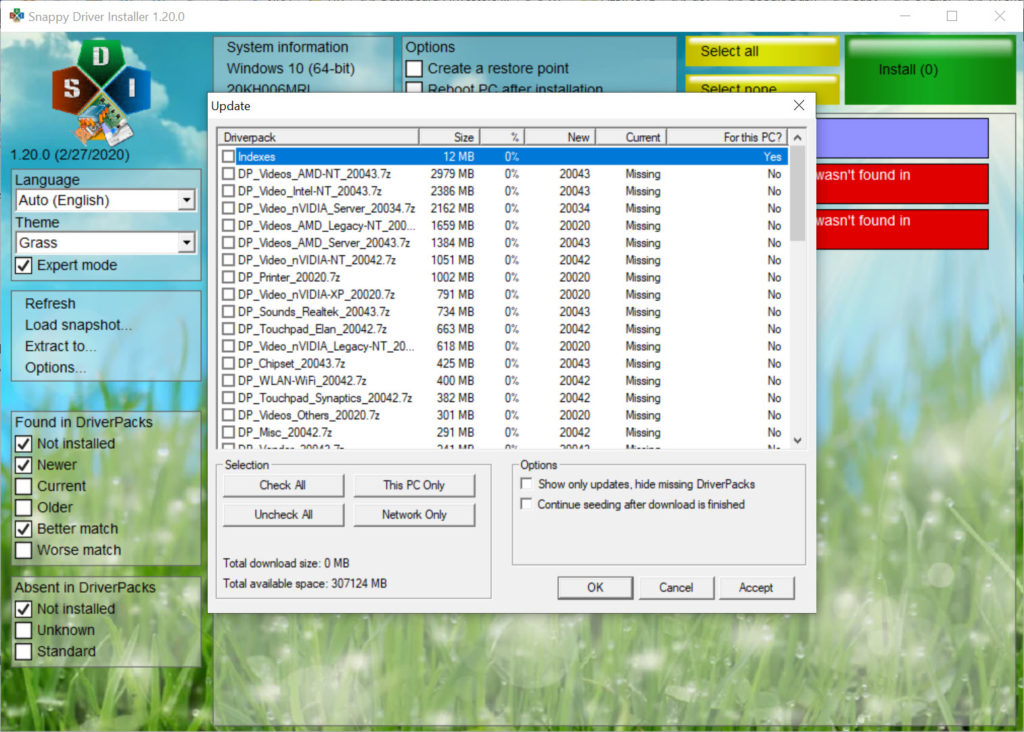Maximize the Snappy Driver Installer window

(x=952, y=16)
